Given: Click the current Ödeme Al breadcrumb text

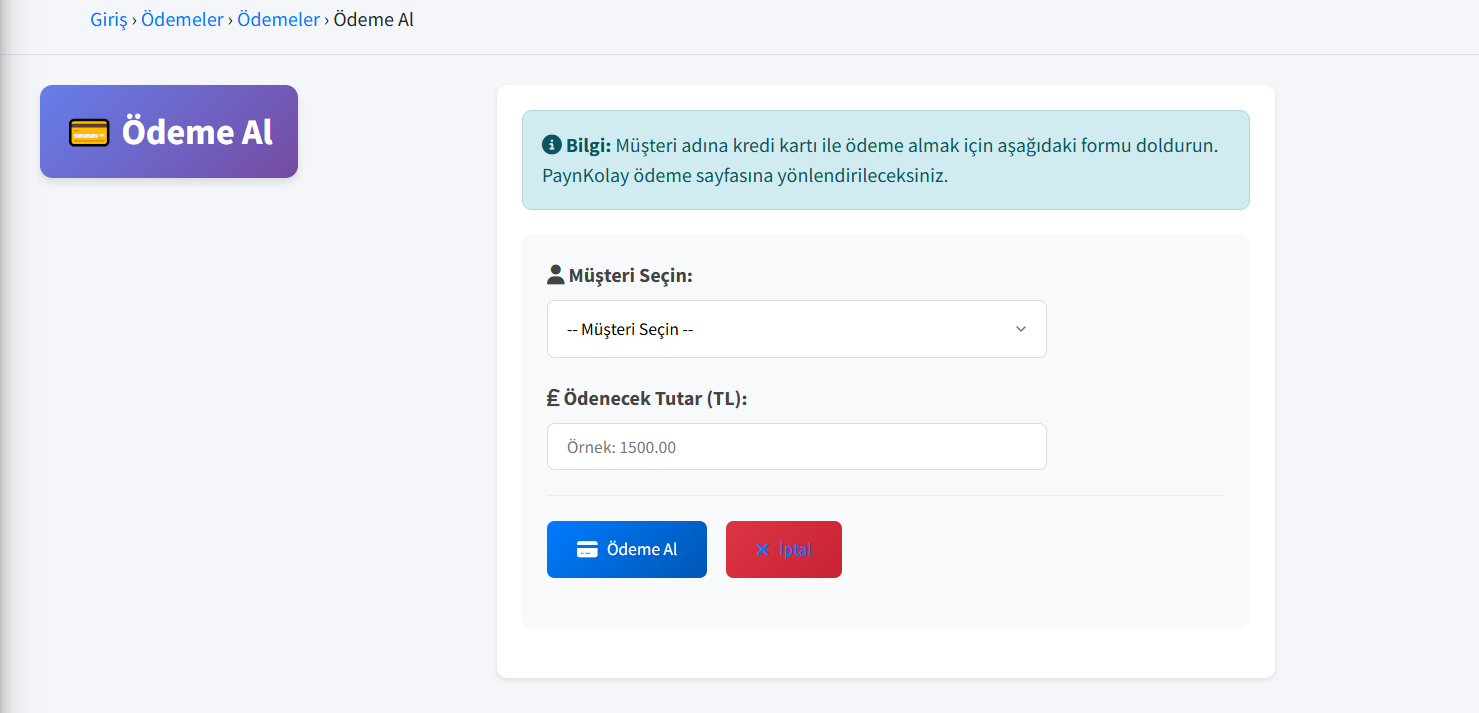Looking at the screenshot, I should click(373, 20).
